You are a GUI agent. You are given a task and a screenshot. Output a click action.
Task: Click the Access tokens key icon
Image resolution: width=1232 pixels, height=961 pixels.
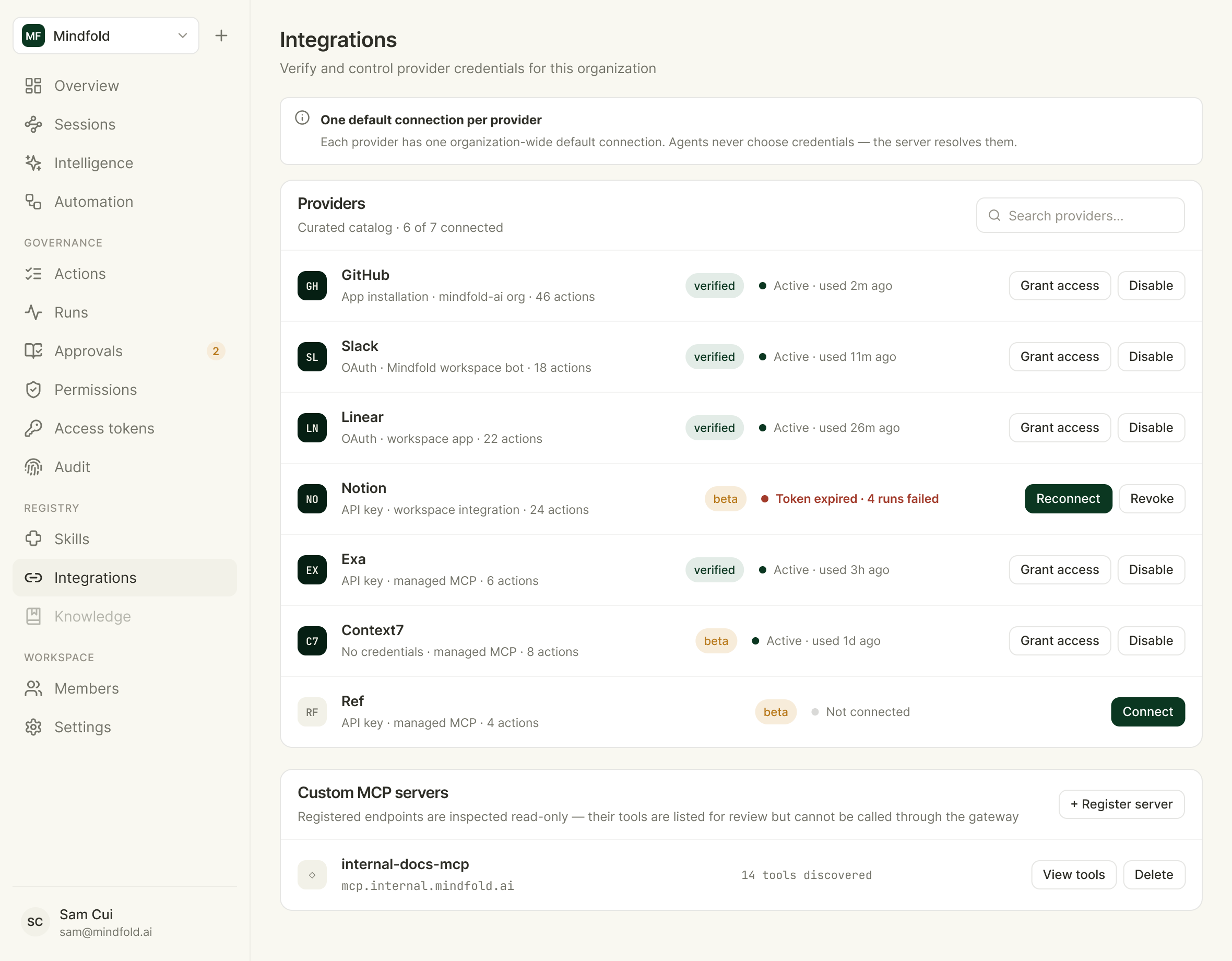pyautogui.click(x=33, y=428)
